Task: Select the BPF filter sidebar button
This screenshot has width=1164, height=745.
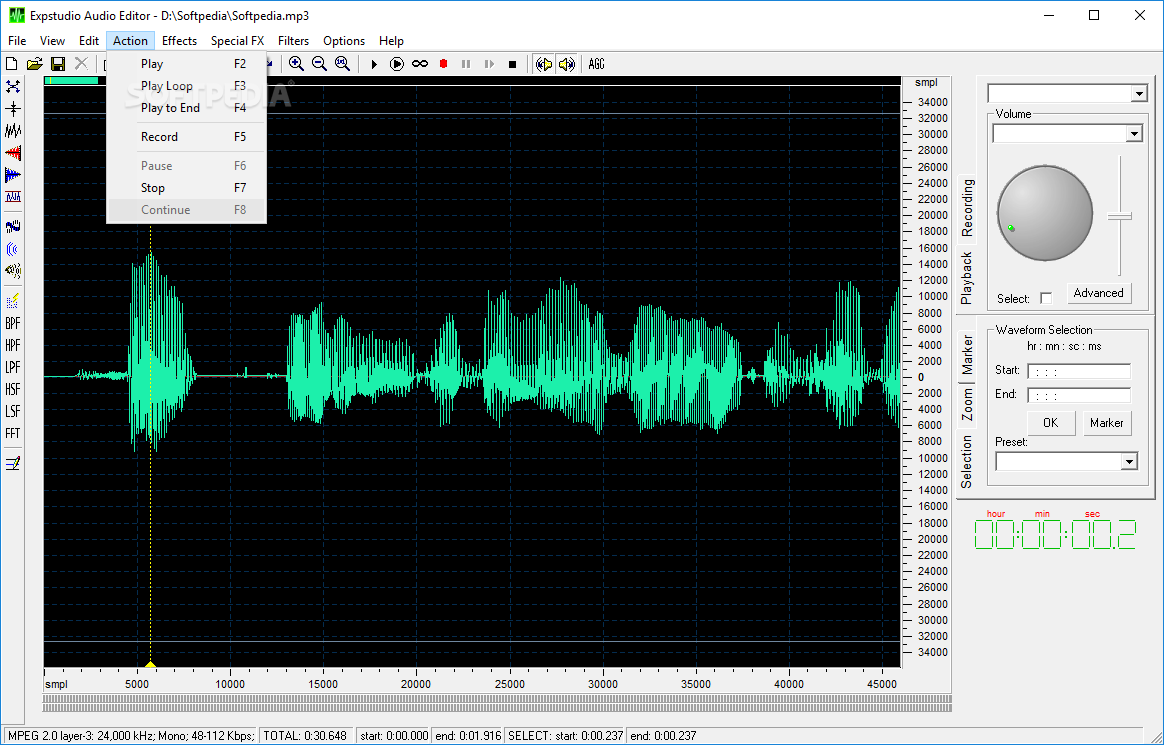Action: click(x=13, y=324)
